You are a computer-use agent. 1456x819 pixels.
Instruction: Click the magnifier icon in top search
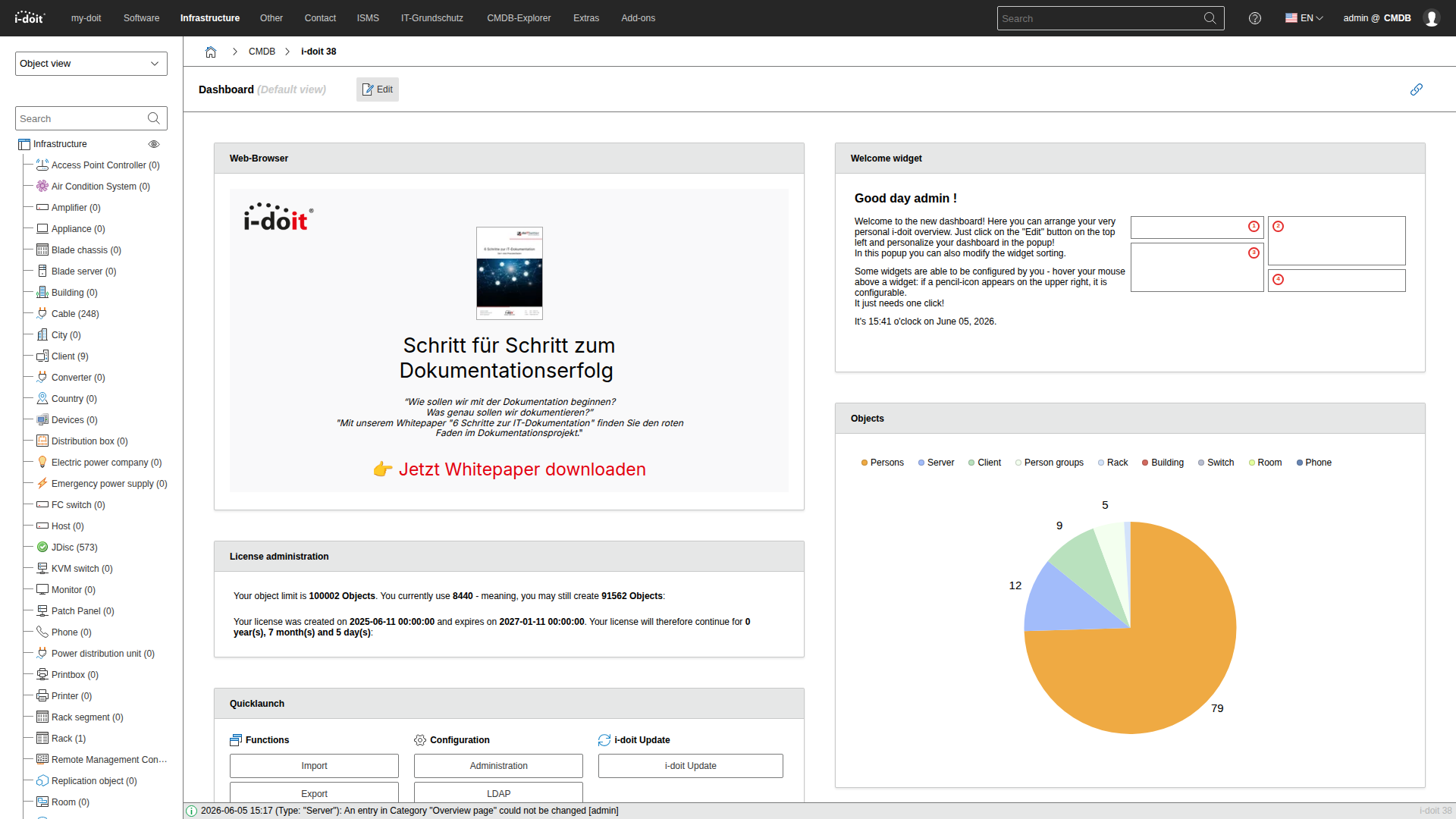[1210, 18]
